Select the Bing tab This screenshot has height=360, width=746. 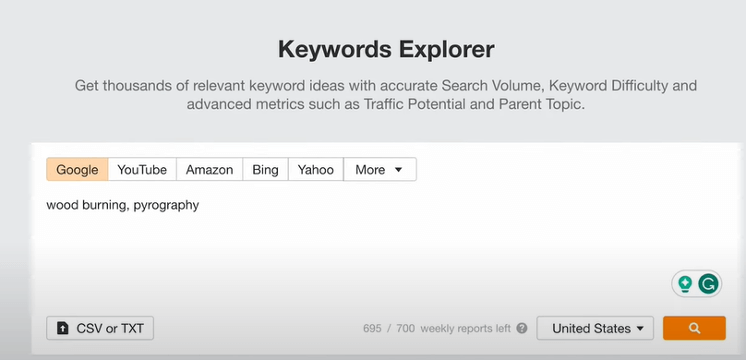pos(265,170)
